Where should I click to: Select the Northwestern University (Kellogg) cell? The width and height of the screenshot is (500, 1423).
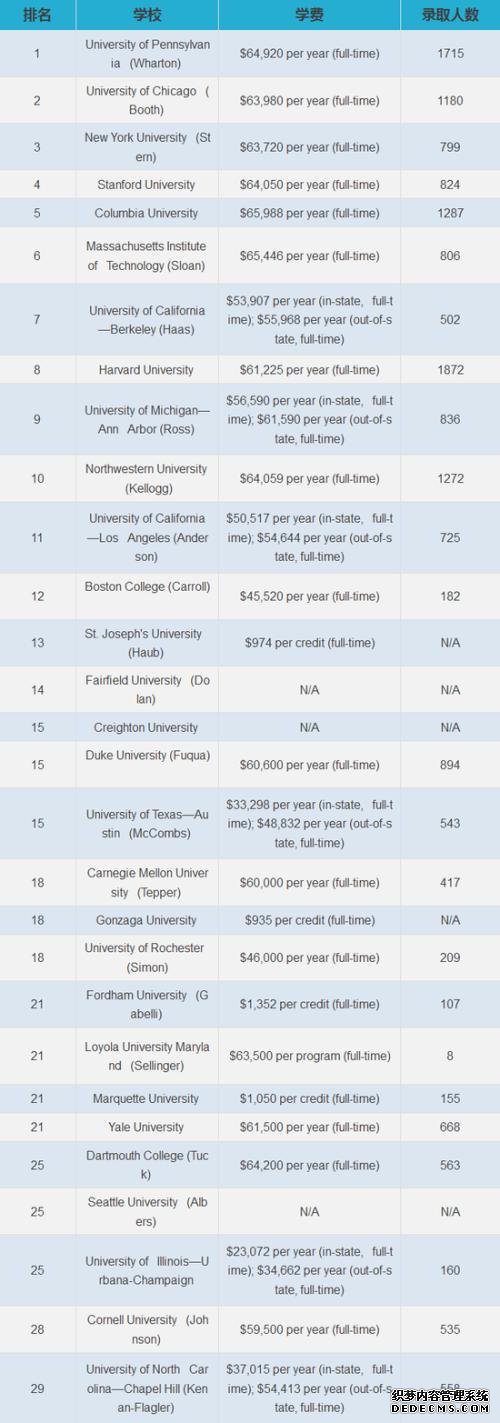point(147,479)
